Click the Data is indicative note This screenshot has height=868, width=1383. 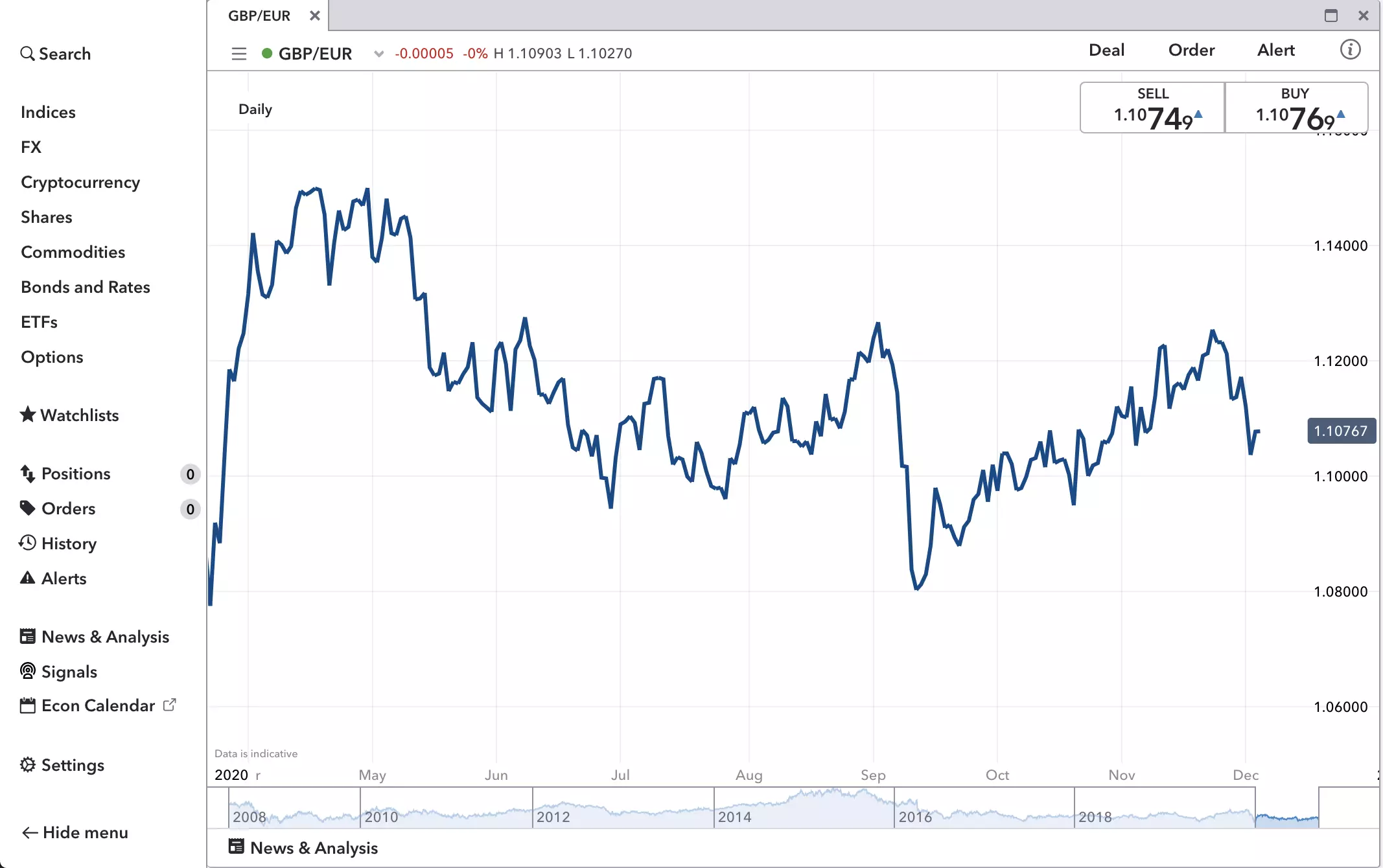coord(256,754)
